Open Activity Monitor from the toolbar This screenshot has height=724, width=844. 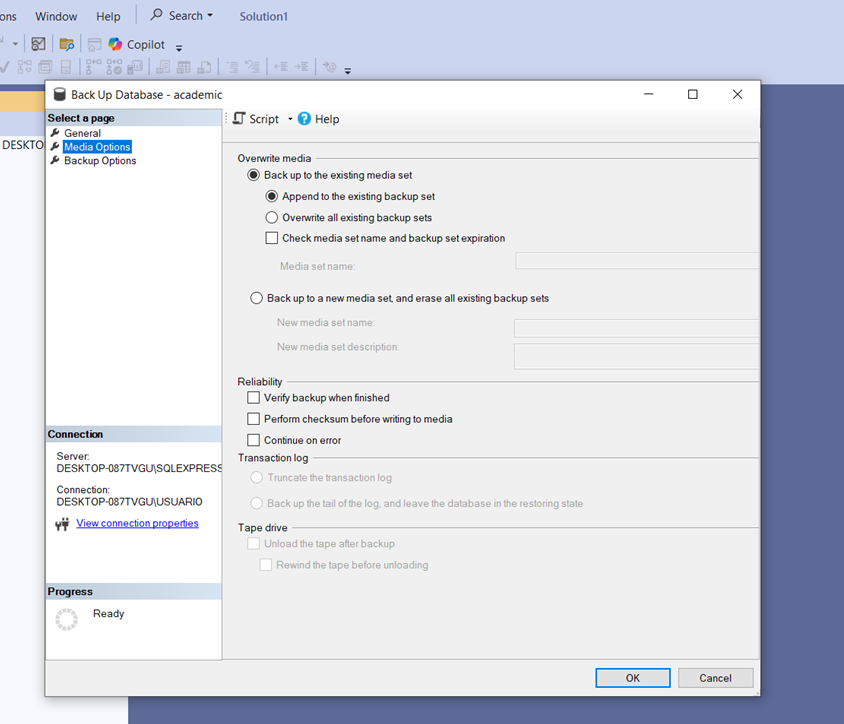click(38, 44)
